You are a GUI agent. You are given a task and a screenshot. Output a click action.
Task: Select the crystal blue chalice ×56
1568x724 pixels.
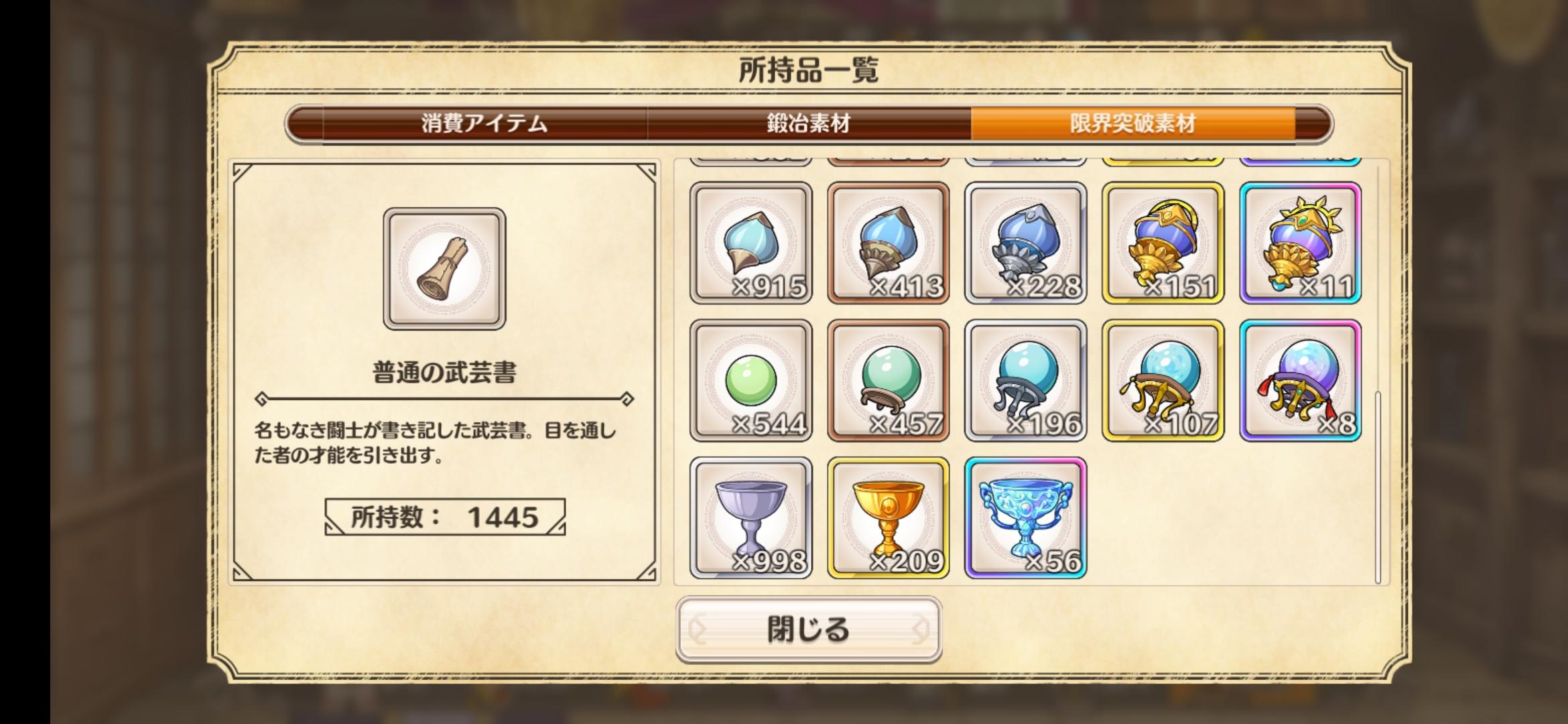(x=1025, y=518)
